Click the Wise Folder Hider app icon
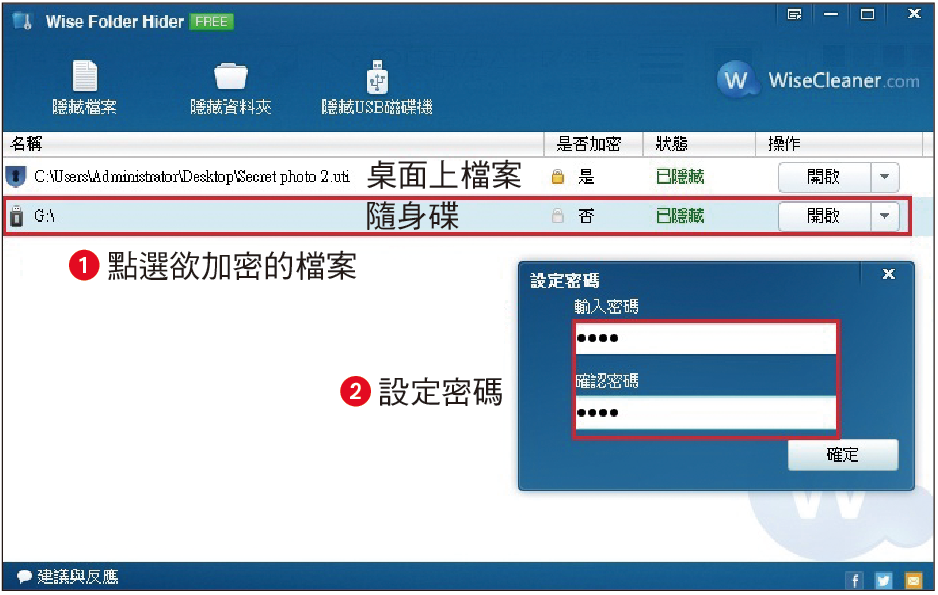938x595 pixels. click(23, 22)
